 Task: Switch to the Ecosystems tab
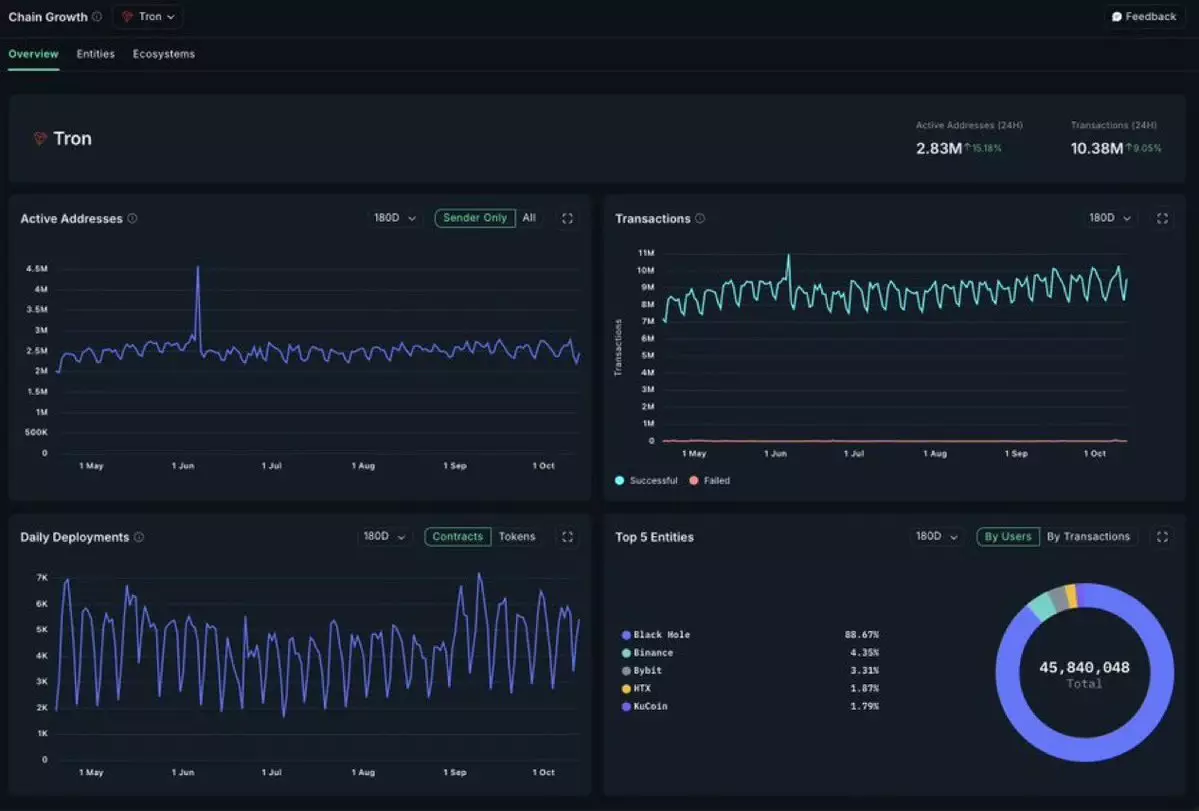pyautogui.click(x=164, y=54)
